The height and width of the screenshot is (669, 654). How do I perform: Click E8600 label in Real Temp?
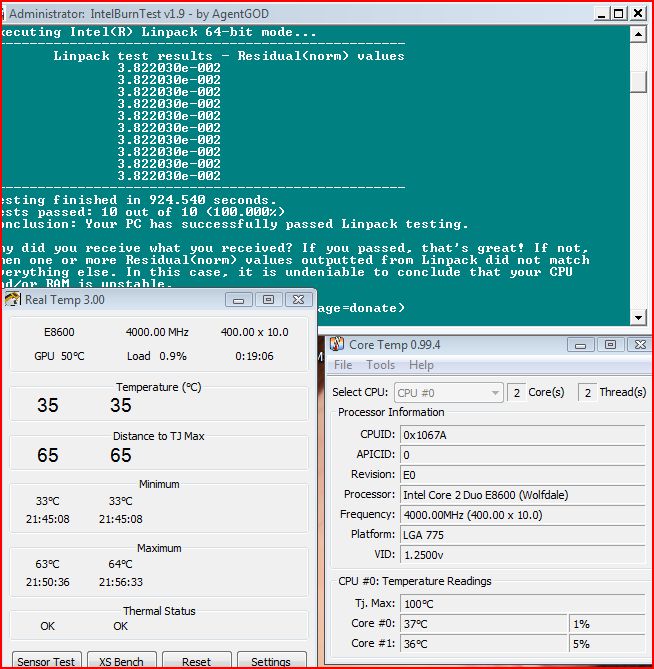coord(59,332)
